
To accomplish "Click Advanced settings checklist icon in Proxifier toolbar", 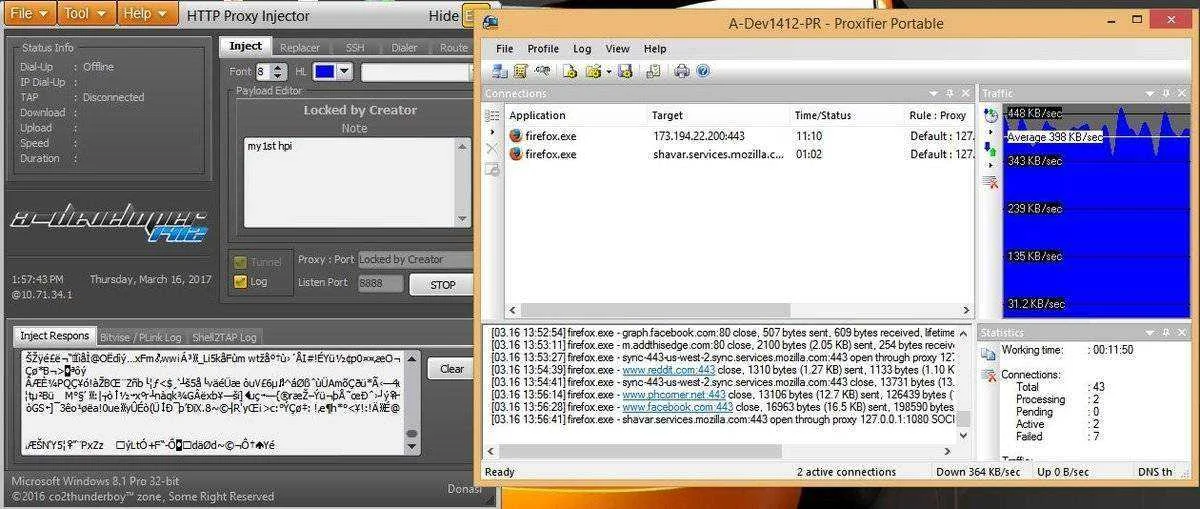I will pyautogui.click(x=653, y=71).
